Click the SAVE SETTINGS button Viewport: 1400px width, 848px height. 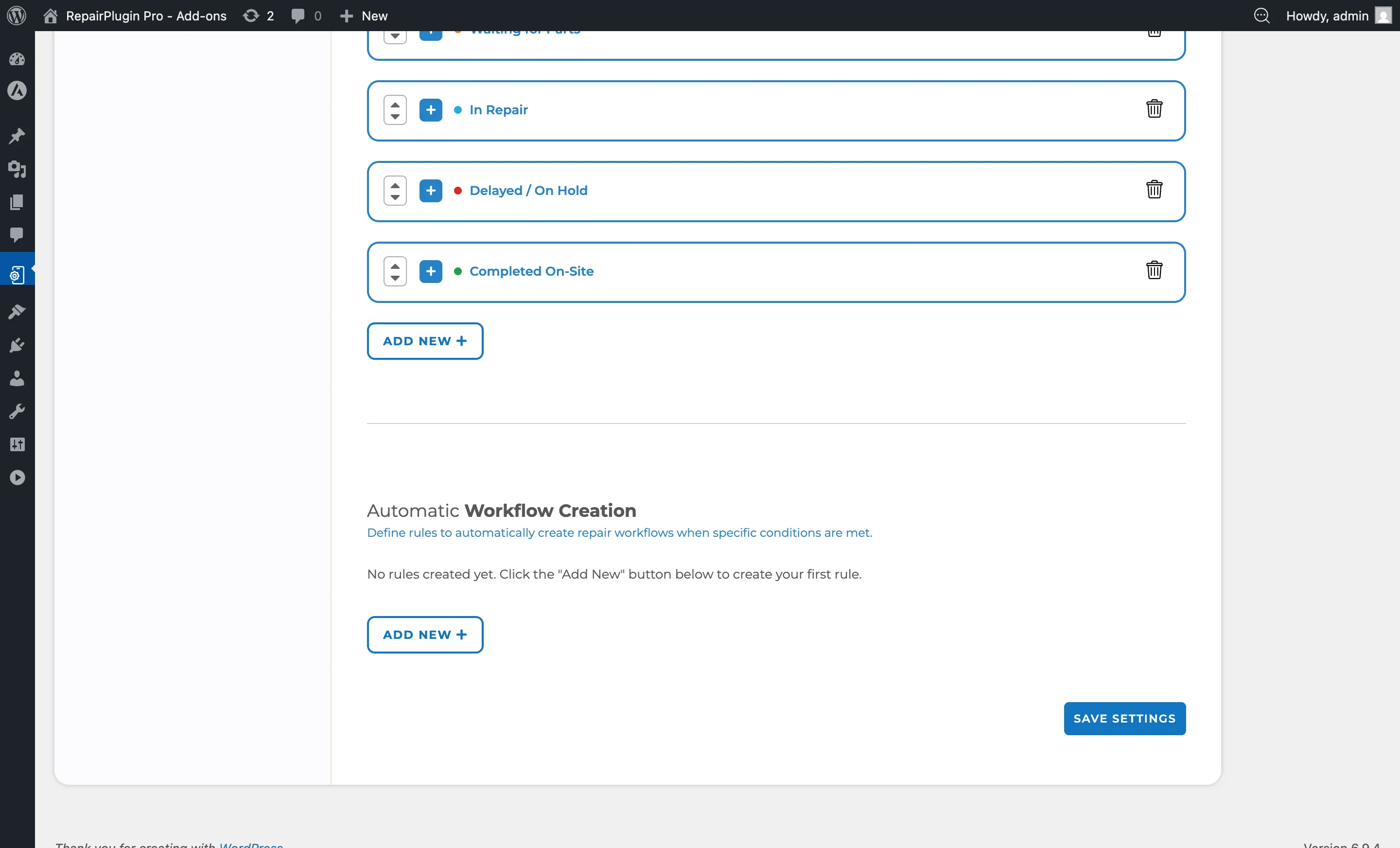coord(1124,718)
